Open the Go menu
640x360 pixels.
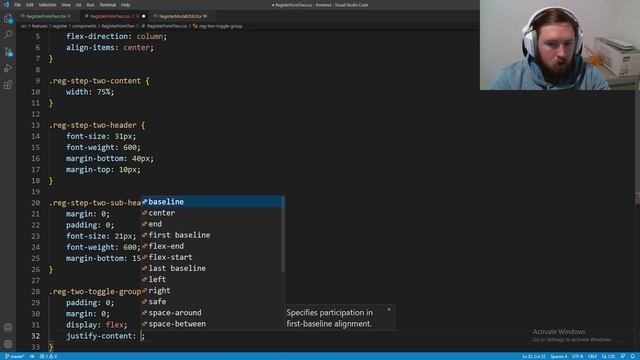(78, 5)
